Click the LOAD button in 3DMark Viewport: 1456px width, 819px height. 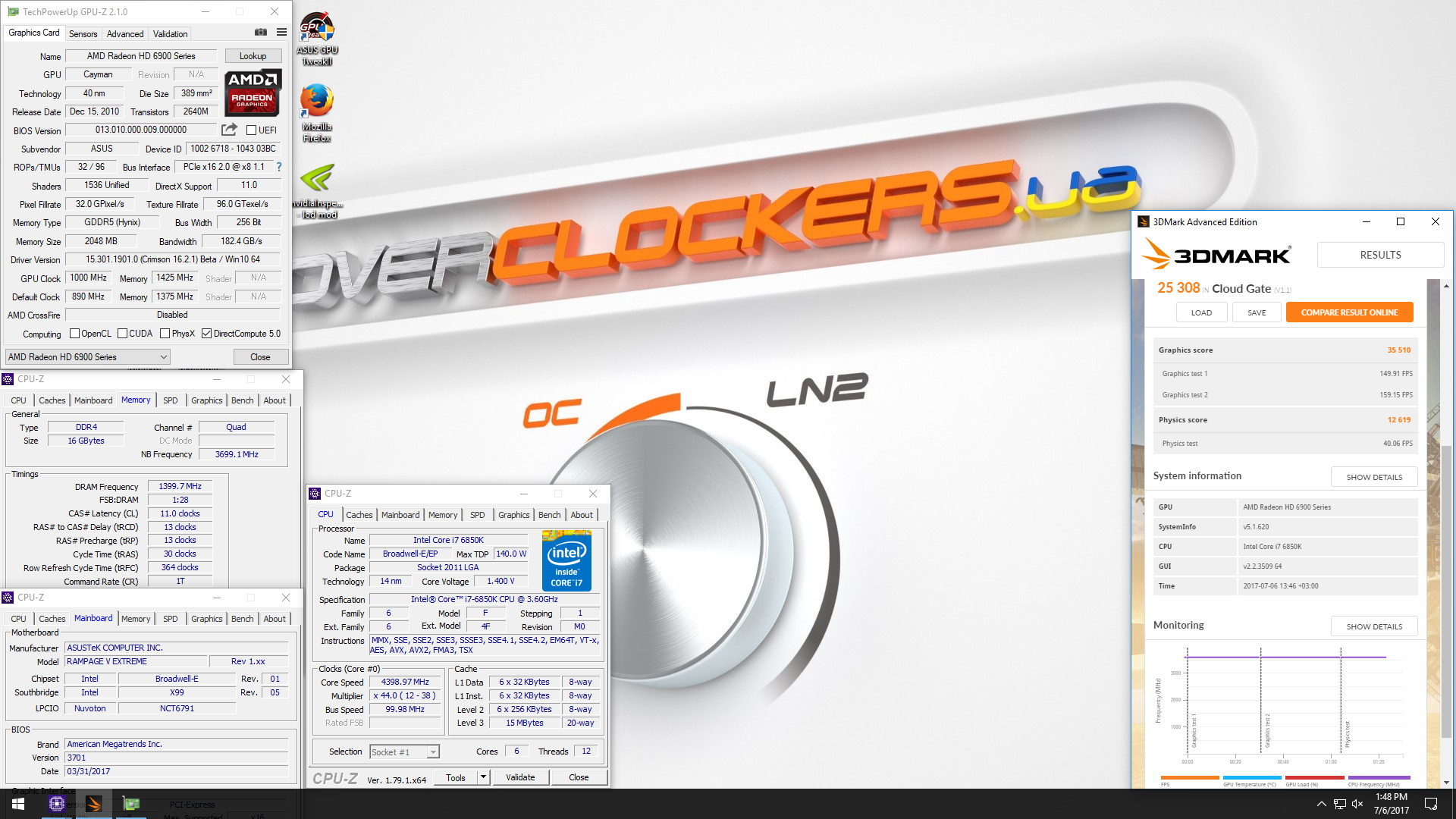[x=1201, y=312]
